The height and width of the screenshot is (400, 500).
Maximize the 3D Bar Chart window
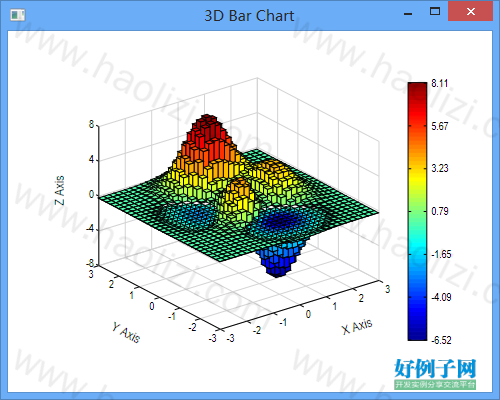[x=435, y=12]
